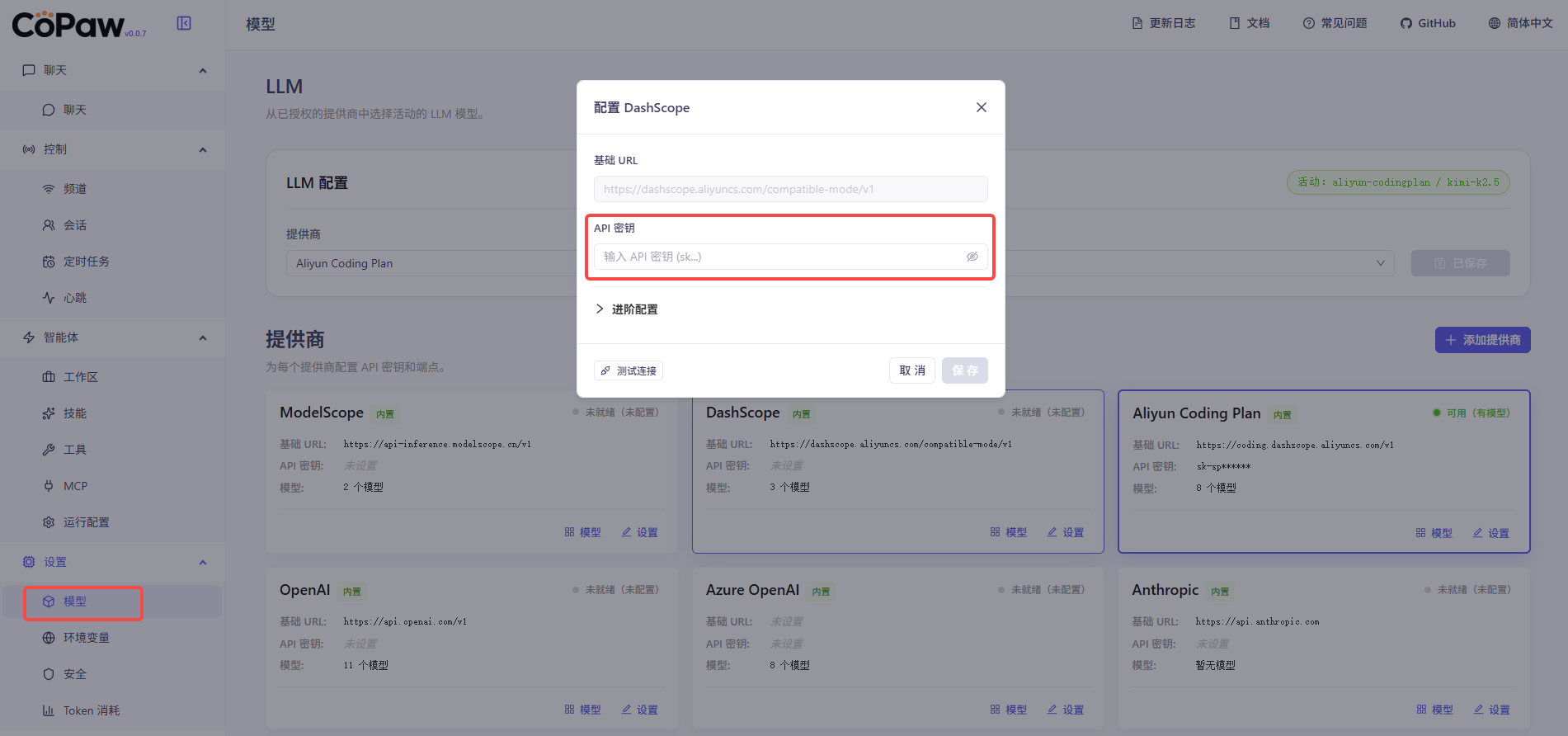This screenshot has width=1568, height=736.
Task: Click the changelog 更新日志 icon
Action: [1137, 23]
